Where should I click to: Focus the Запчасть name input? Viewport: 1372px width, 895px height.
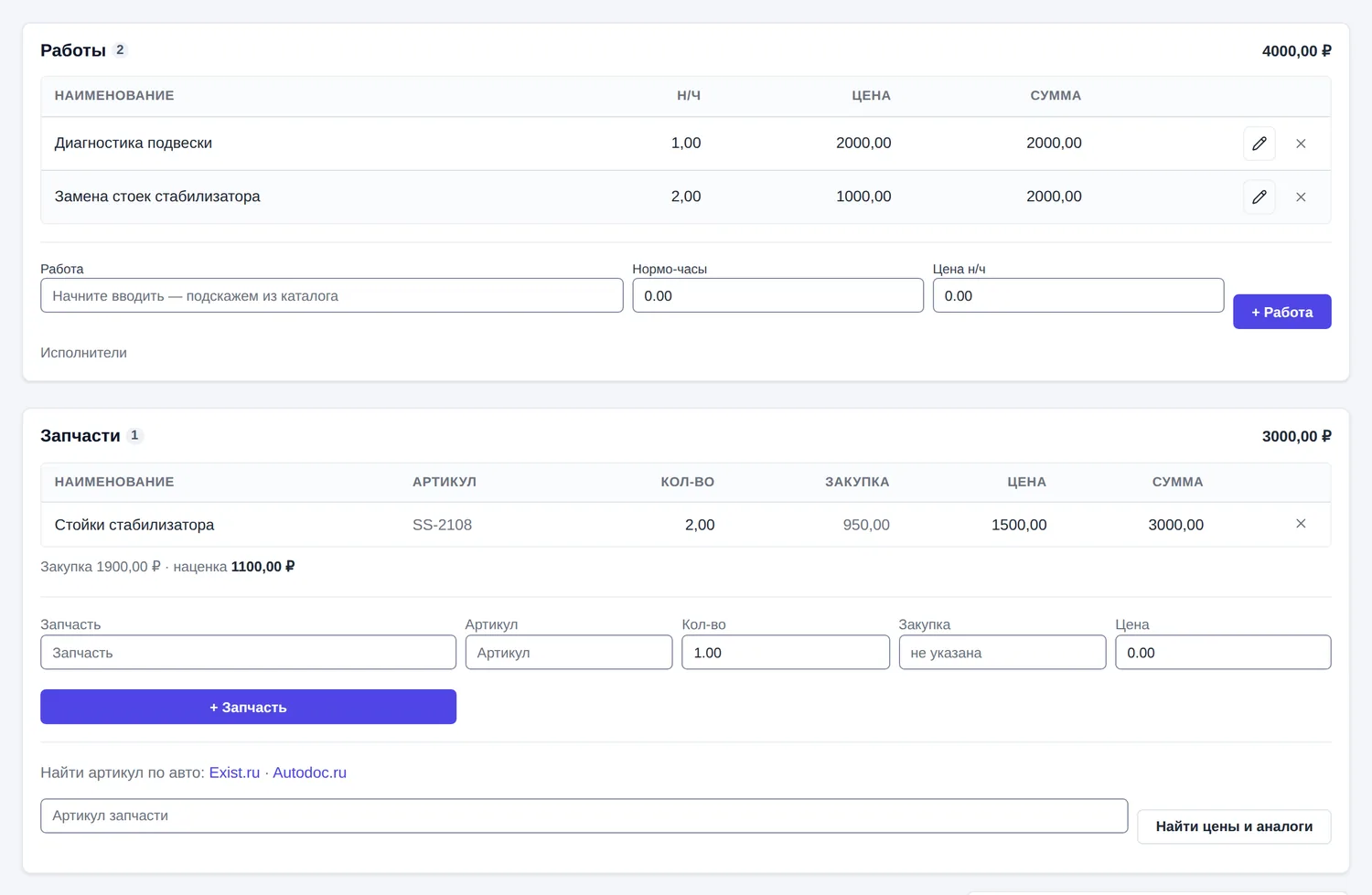(x=248, y=653)
